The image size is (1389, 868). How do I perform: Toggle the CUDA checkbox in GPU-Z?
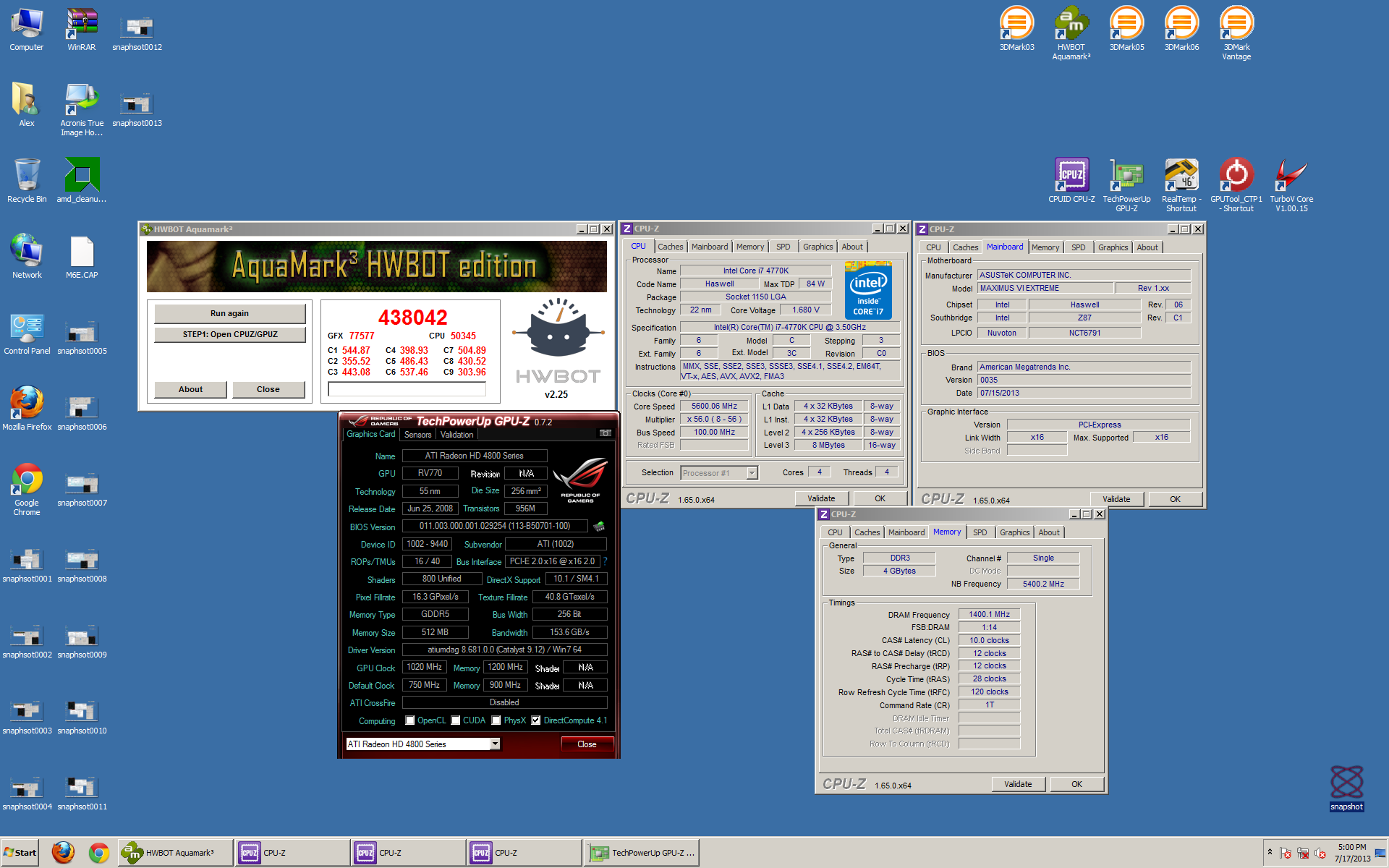coord(456,720)
